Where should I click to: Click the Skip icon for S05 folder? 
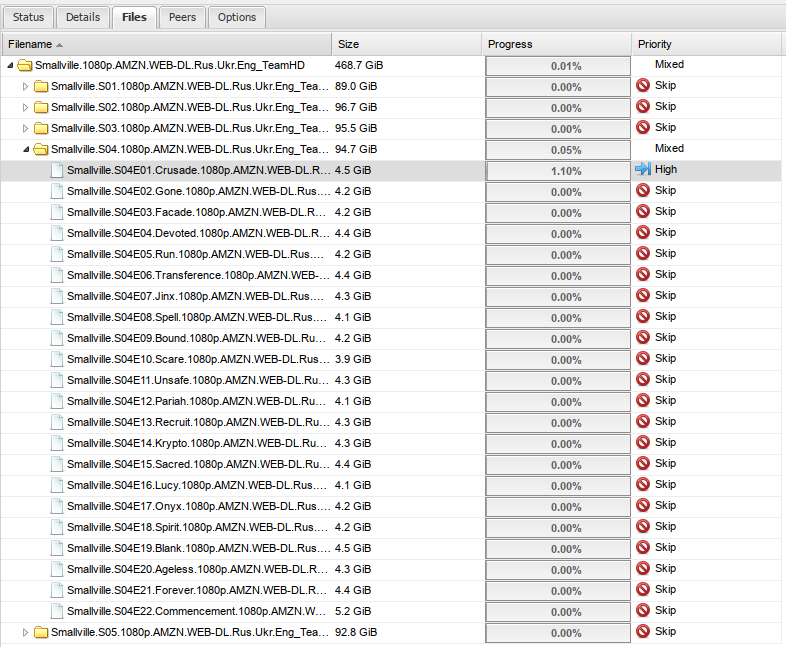pyautogui.click(x=643, y=631)
